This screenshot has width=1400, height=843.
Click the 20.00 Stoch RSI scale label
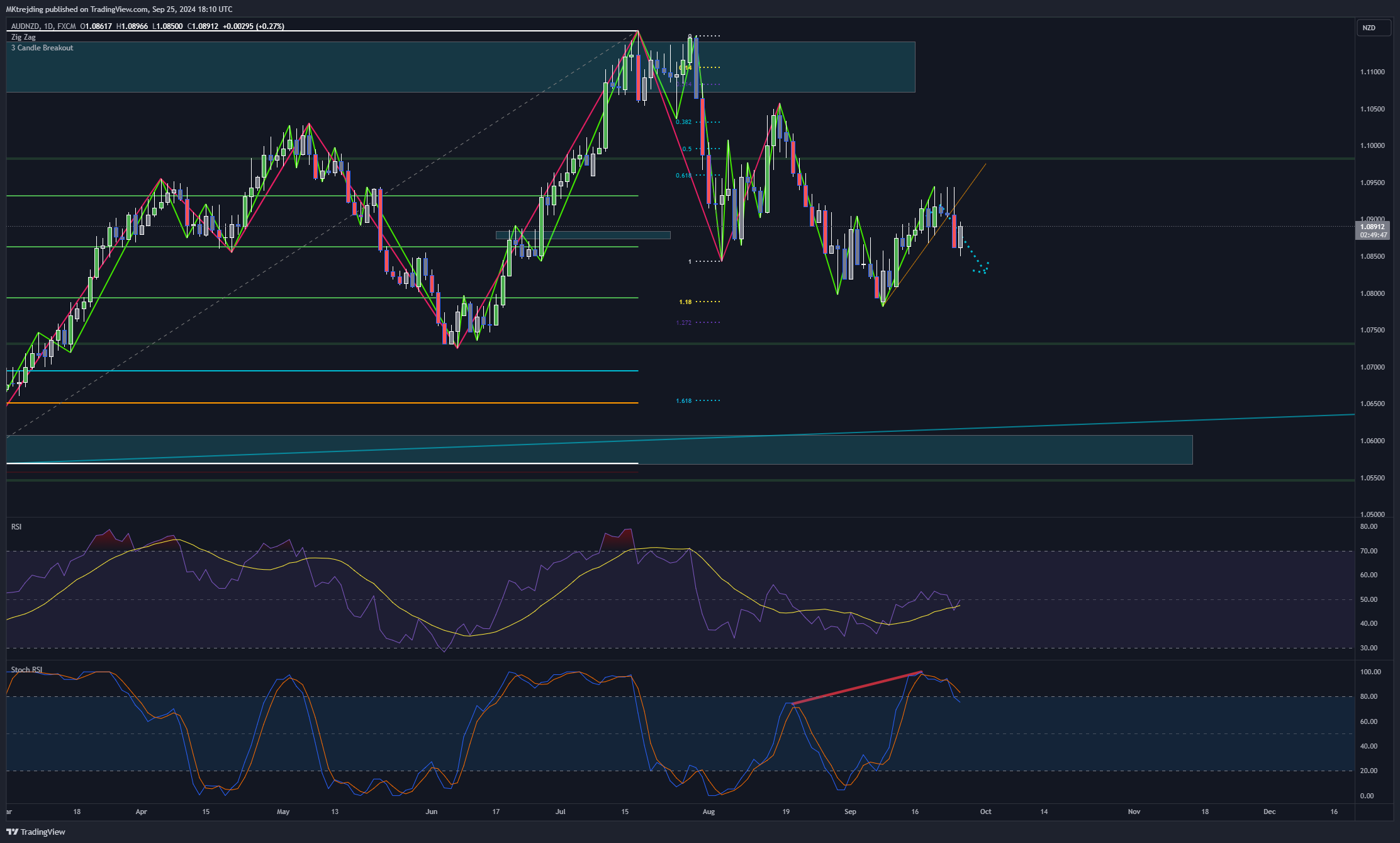pos(1369,771)
